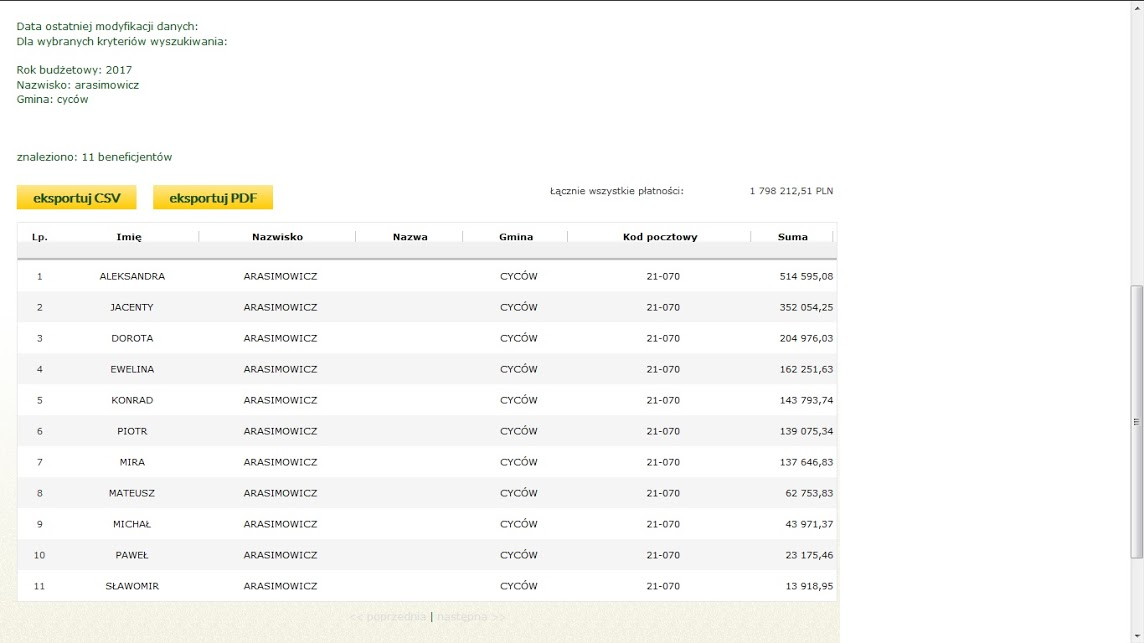Click the JACENTY name cell in row 2

(132, 307)
